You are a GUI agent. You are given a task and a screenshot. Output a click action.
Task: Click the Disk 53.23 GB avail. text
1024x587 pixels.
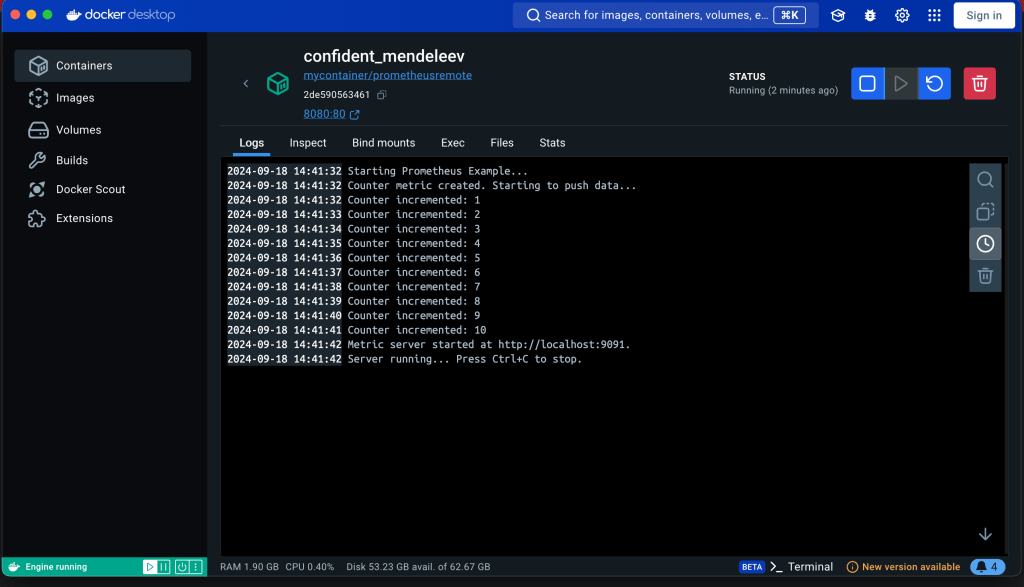coord(419,567)
